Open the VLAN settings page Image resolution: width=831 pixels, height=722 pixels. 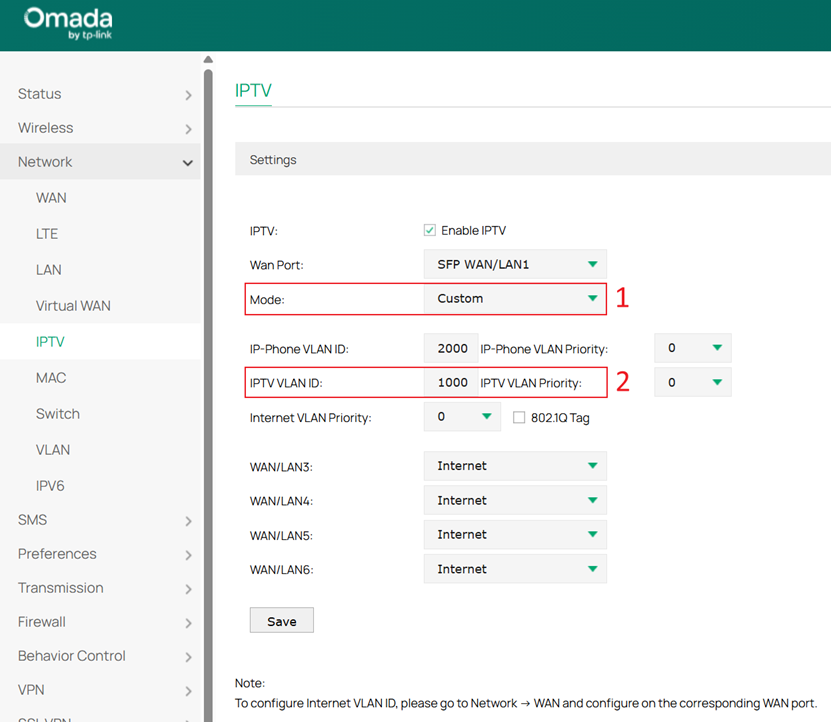click(53, 449)
